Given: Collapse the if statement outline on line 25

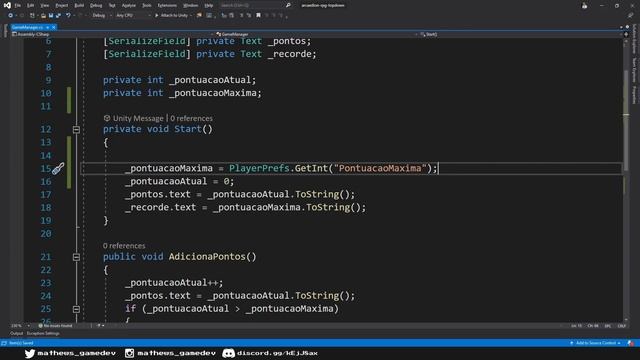Looking at the screenshot, I should [x=76, y=309].
